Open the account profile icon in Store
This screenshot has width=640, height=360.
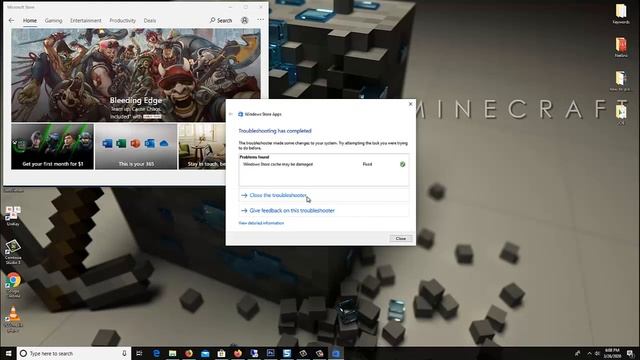point(244,20)
